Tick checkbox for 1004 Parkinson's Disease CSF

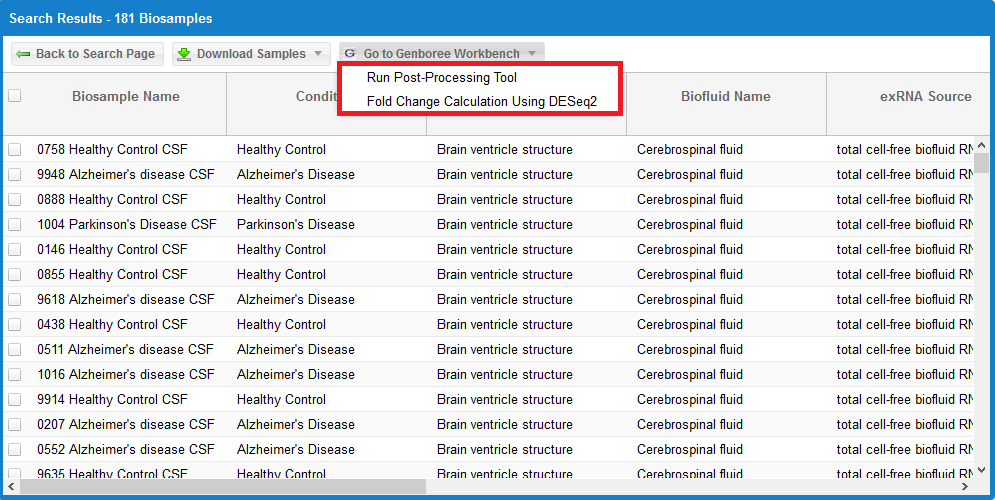[14, 225]
